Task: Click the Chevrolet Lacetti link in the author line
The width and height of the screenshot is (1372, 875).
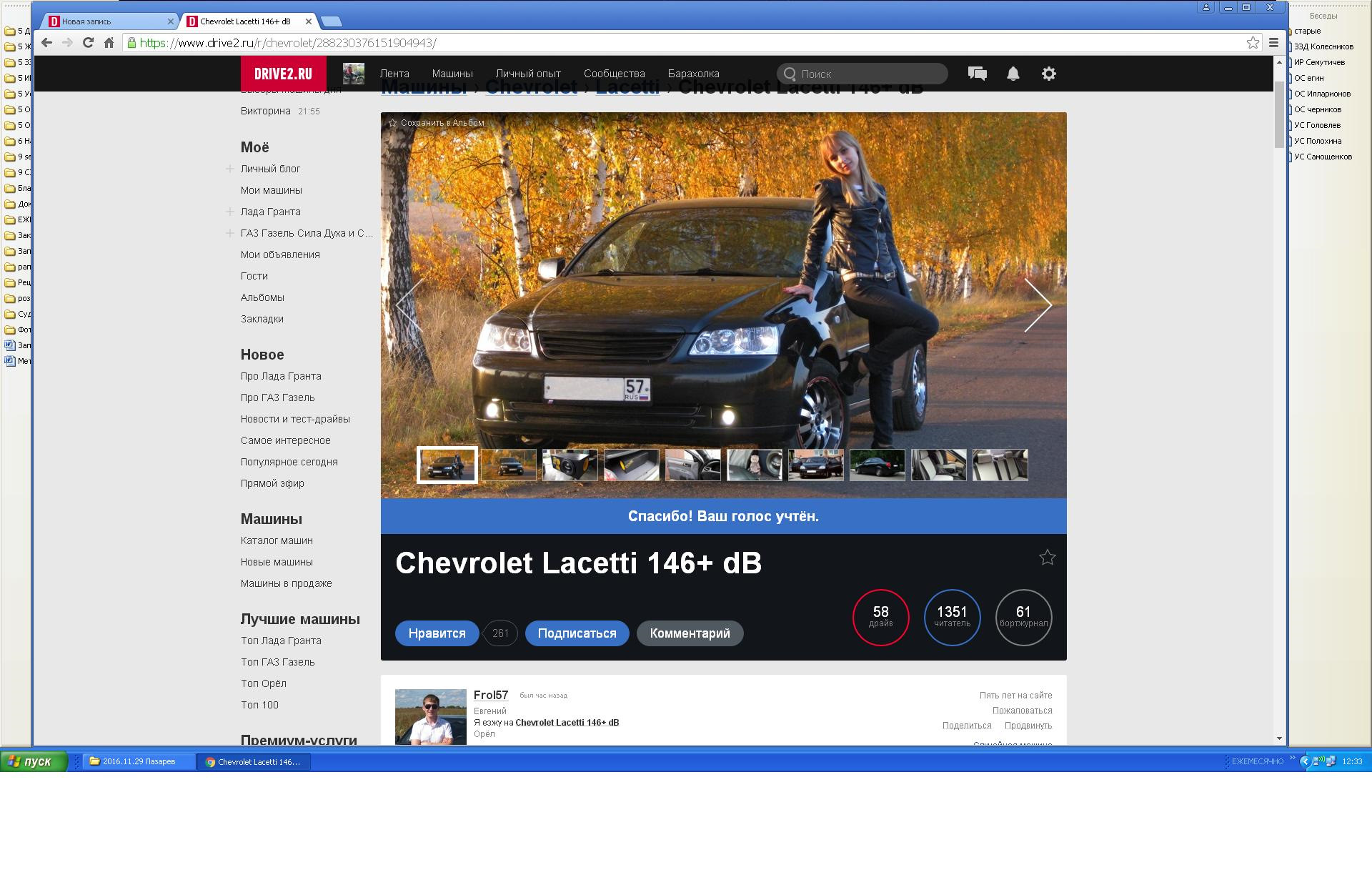Action: click(567, 723)
